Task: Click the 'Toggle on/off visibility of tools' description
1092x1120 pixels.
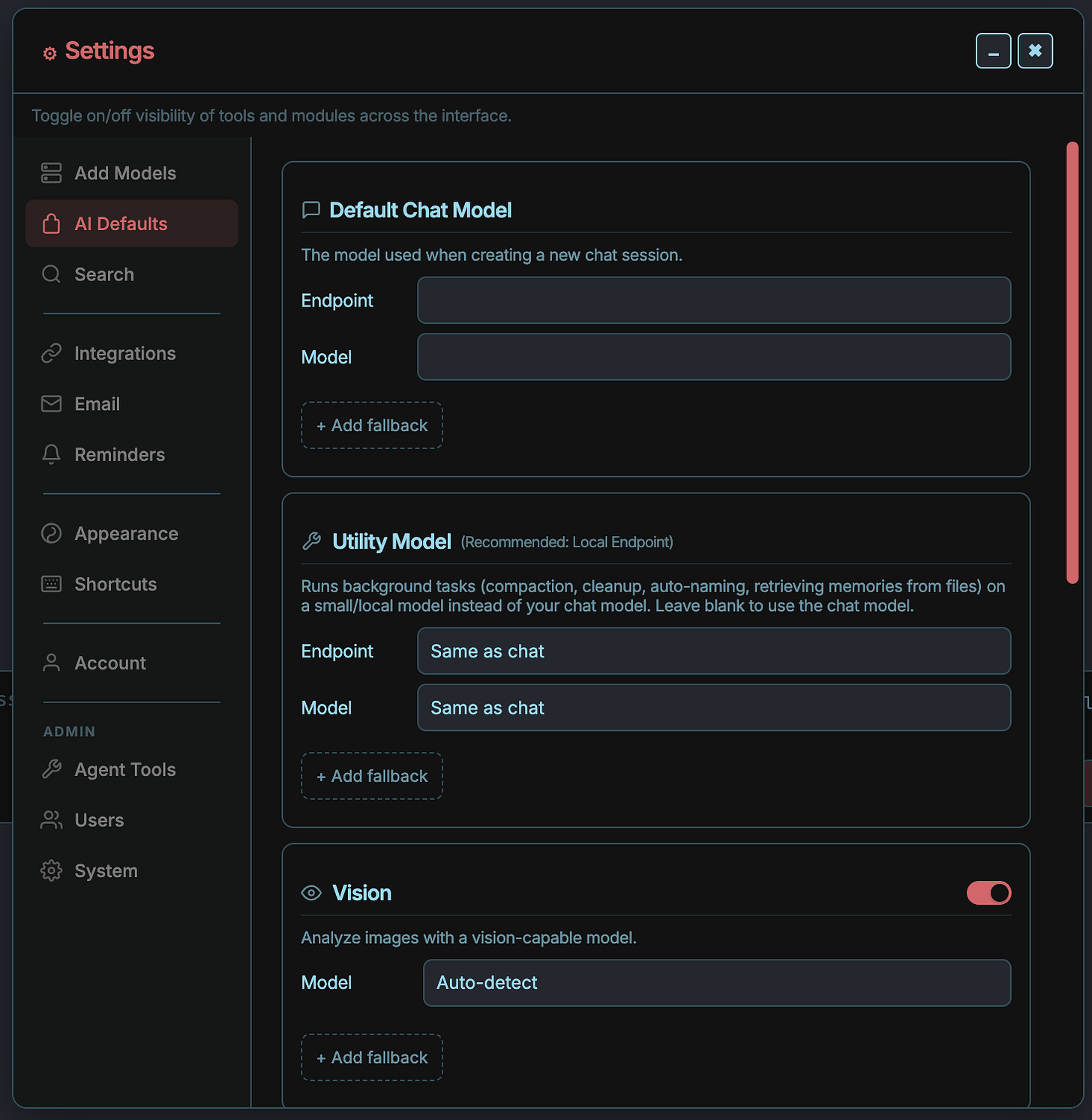Action: click(271, 115)
